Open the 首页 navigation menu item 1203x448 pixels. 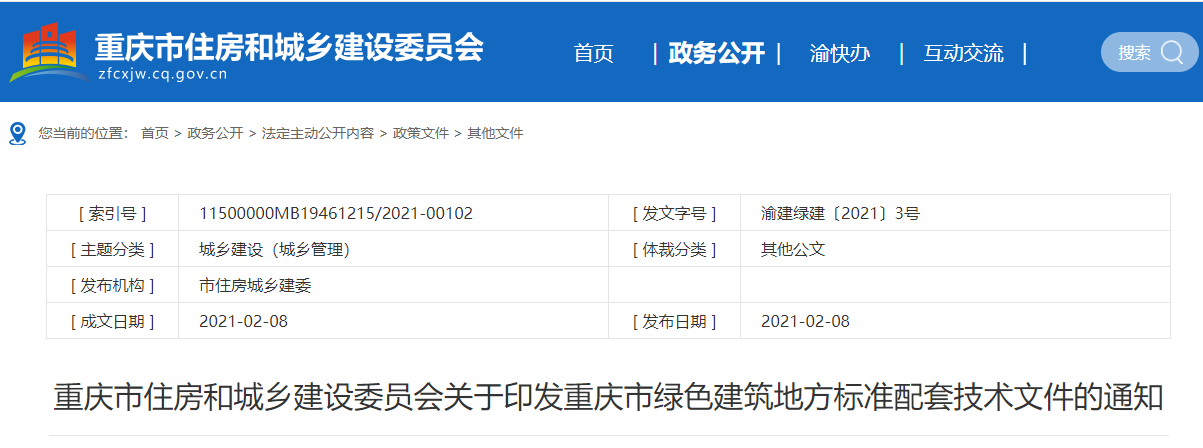pyautogui.click(x=593, y=53)
